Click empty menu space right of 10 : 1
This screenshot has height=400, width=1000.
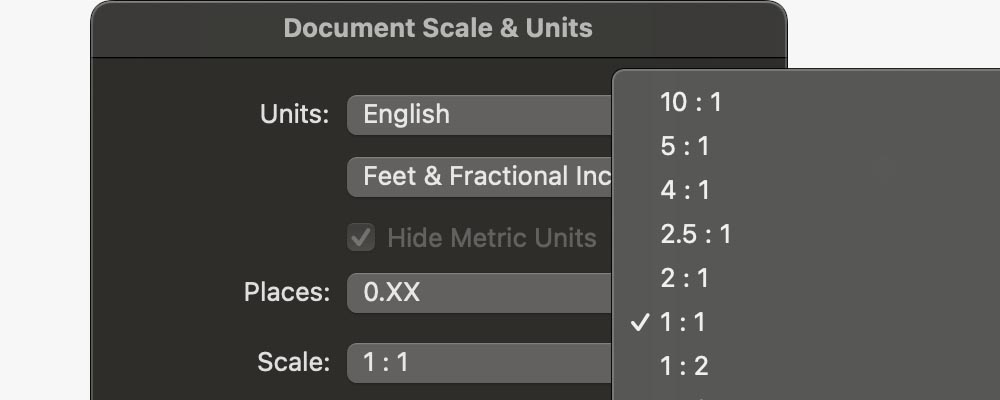[860, 102]
